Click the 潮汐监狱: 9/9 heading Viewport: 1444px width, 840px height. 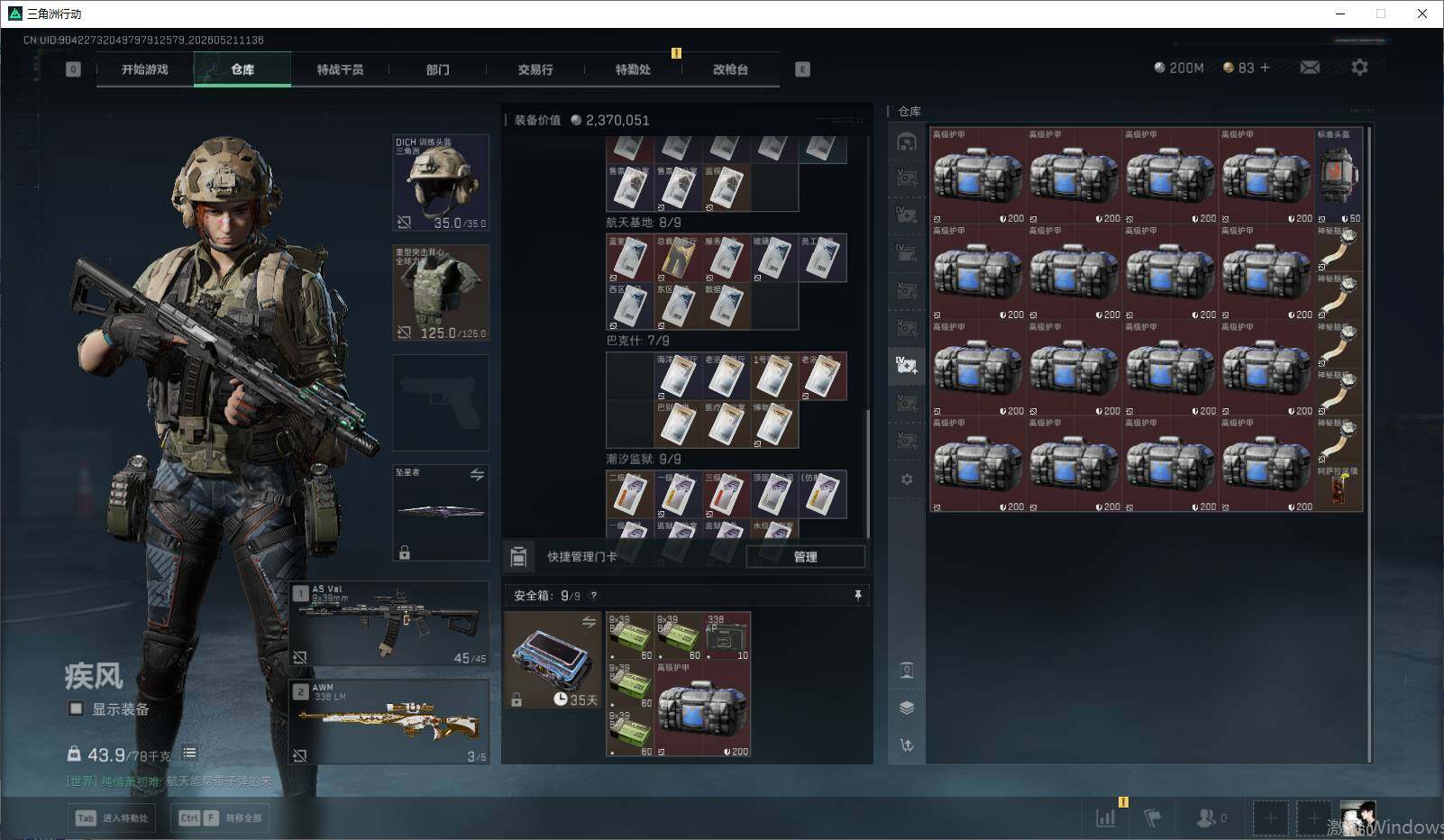point(644,460)
